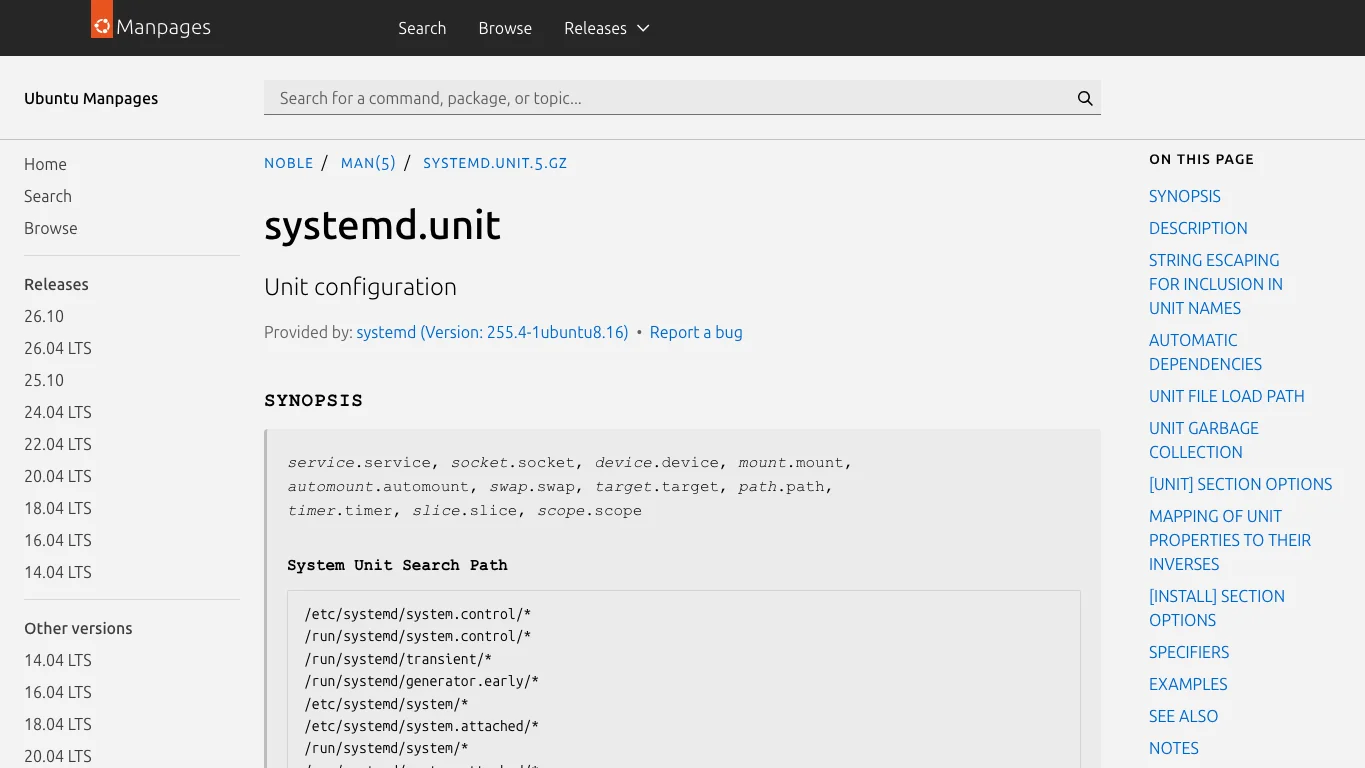The image size is (1365, 768).
Task: Click the SYSTEMD.UNIT.5.GZ breadcrumb link
Action: (x=495, y=163)
